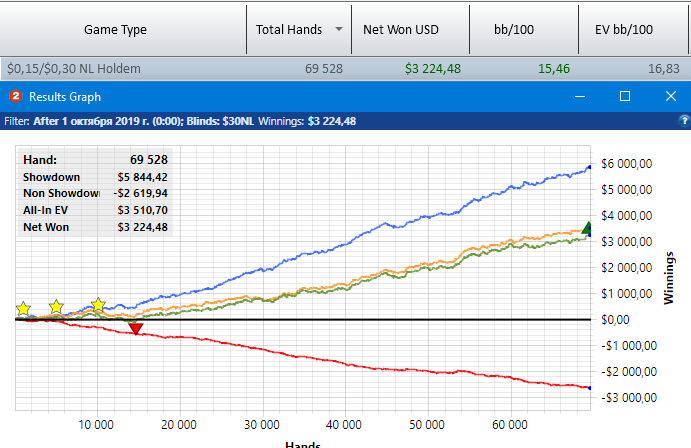The width and height of the screenshot is (691, 448).
Task: Click the -$3 000,00 axis label
Action: (x=629, y=398)
